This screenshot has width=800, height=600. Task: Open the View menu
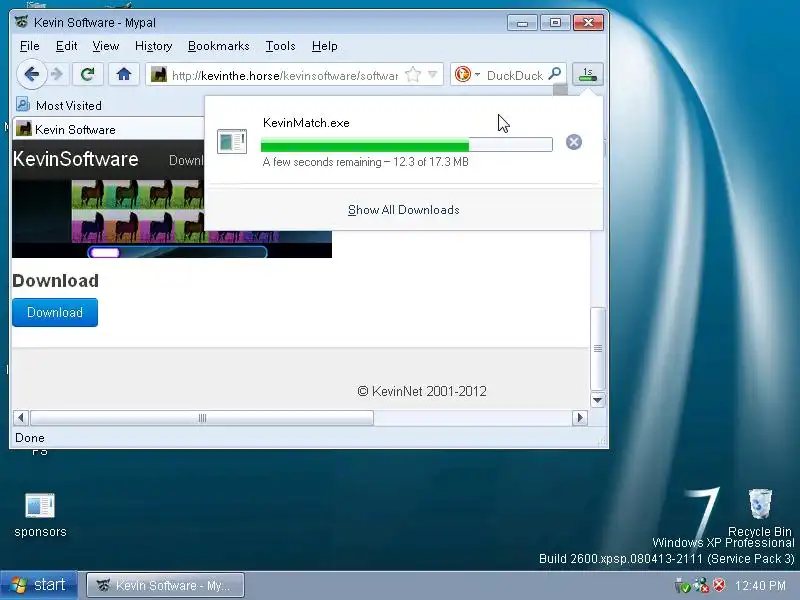click(106, 46)
